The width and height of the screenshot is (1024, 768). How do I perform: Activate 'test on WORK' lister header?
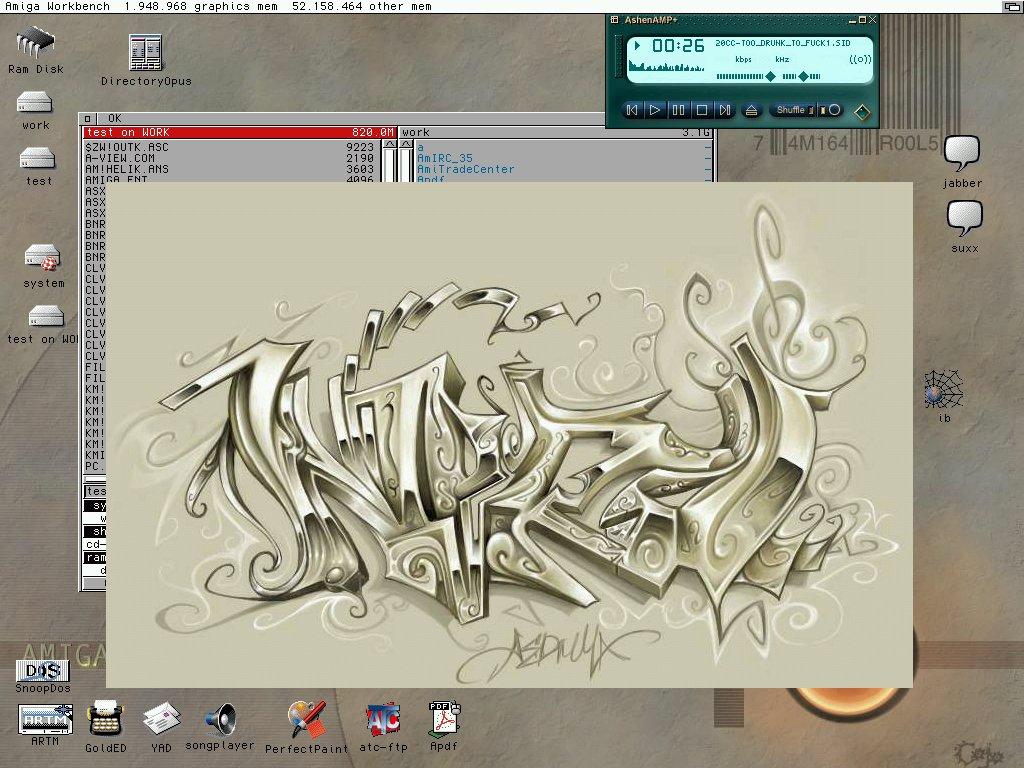pyautogui.click(x=240, y=133)
